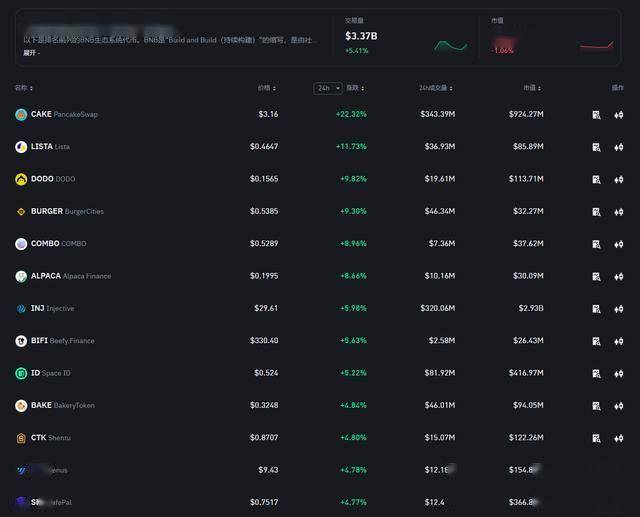Viewport: 640px width, 517px height.
Task: Click the $29.61 price in the INJ row
Action: click(x=266, y=308)
